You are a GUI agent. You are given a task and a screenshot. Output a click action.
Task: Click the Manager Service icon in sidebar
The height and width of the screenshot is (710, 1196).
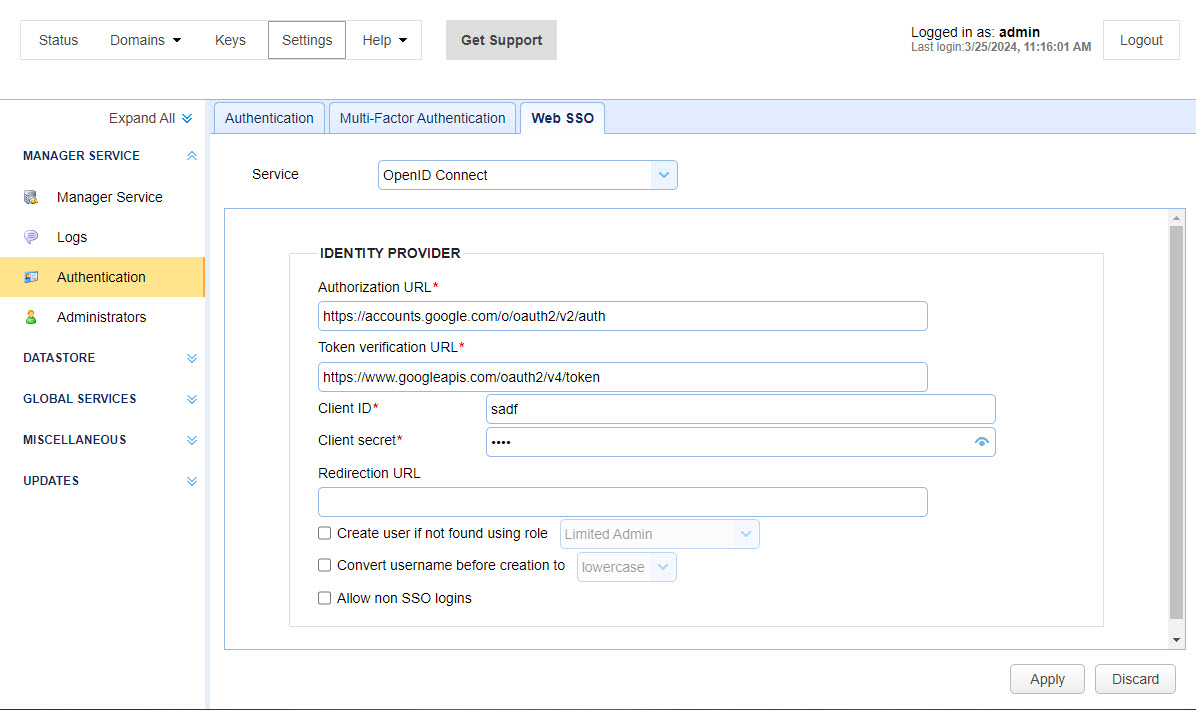click(33, 197)
